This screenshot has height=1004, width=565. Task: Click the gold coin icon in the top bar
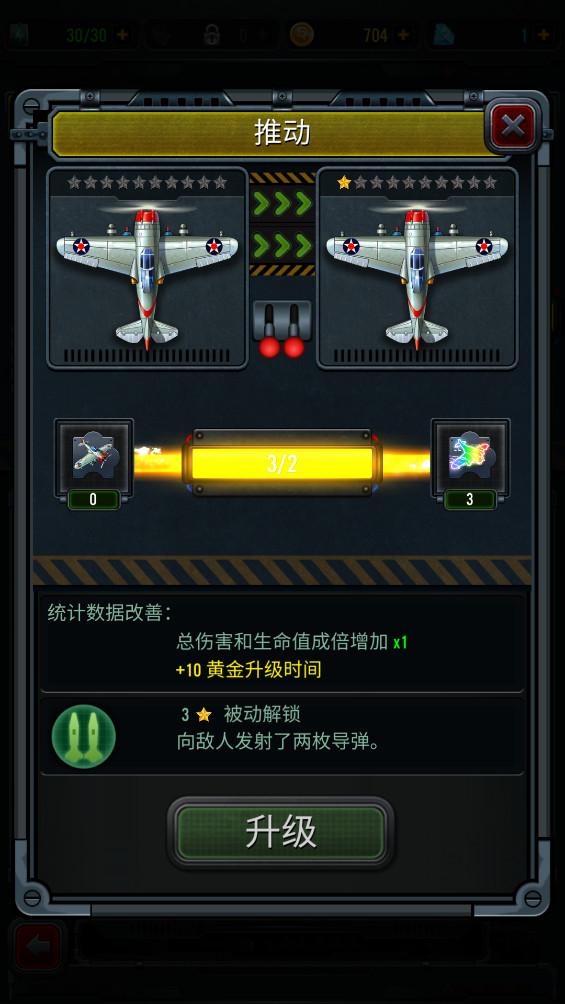[x=301, y=35]
